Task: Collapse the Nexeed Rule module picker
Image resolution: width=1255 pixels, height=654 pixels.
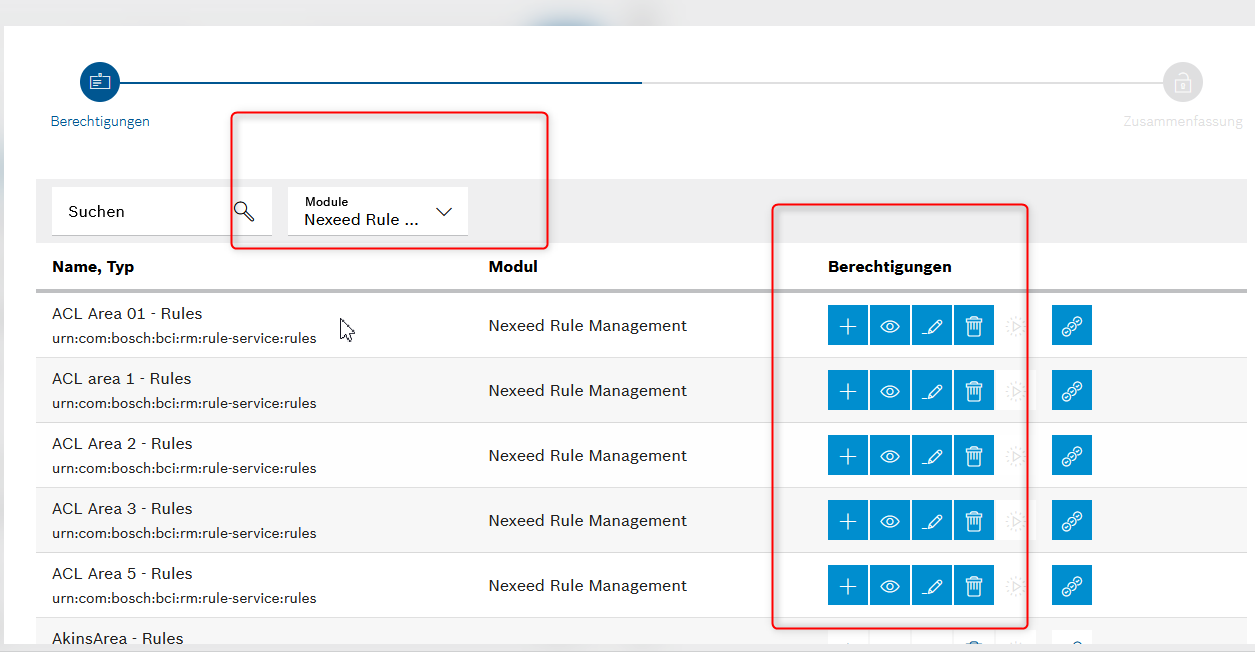Action: [443, 211]
